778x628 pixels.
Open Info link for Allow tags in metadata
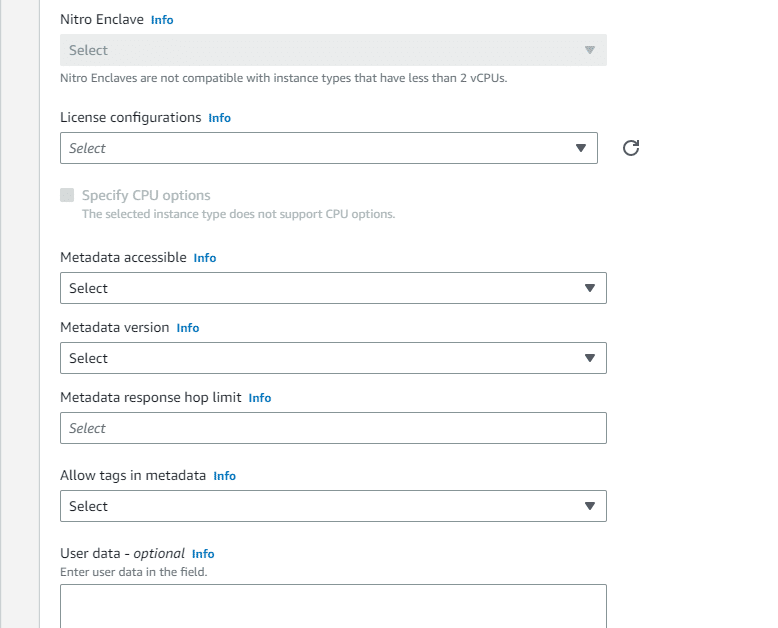pyautogui.click(x=224, y=476)
